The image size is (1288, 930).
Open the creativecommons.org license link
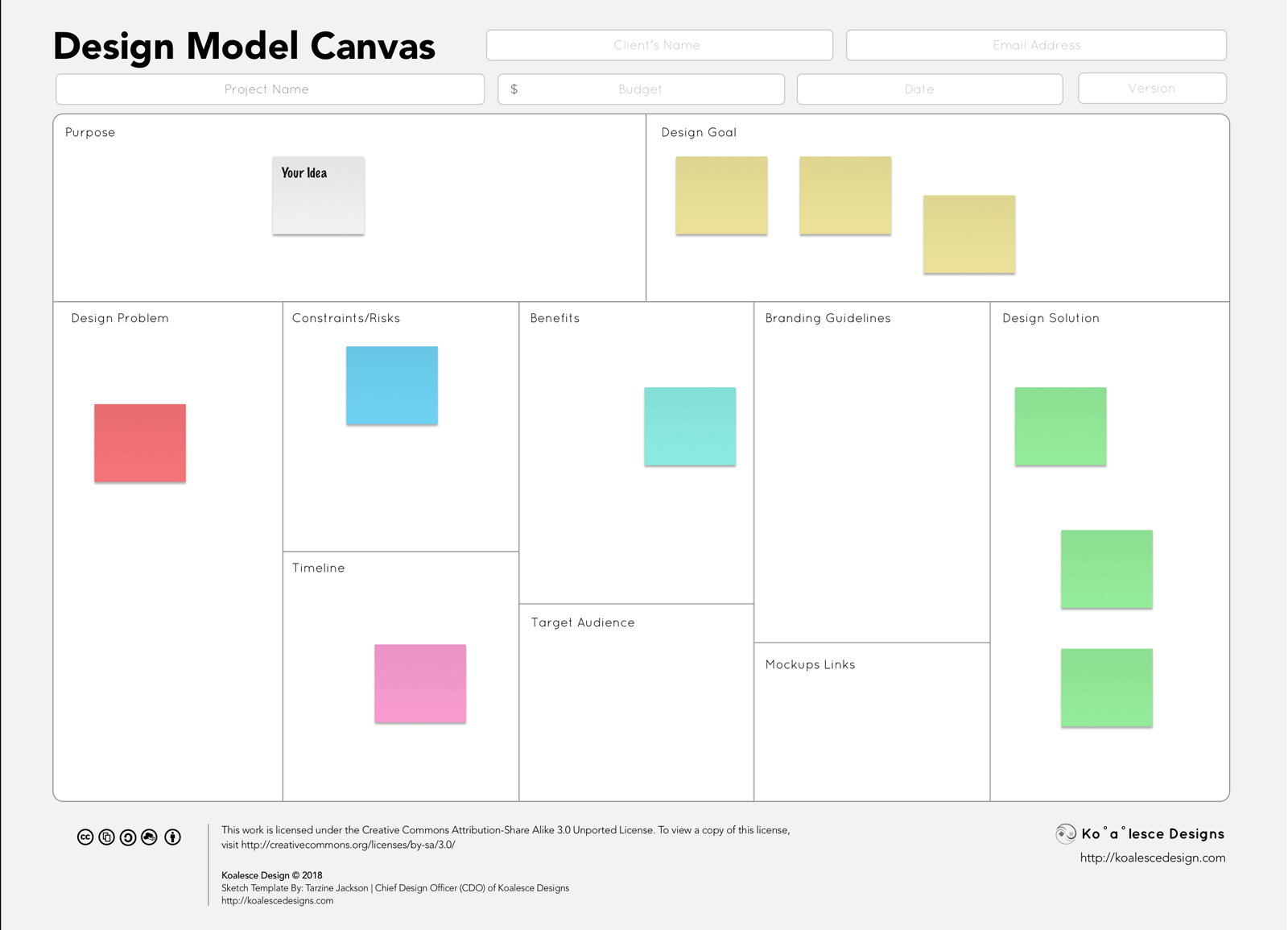pyautogui.click(x=348, y=845)
